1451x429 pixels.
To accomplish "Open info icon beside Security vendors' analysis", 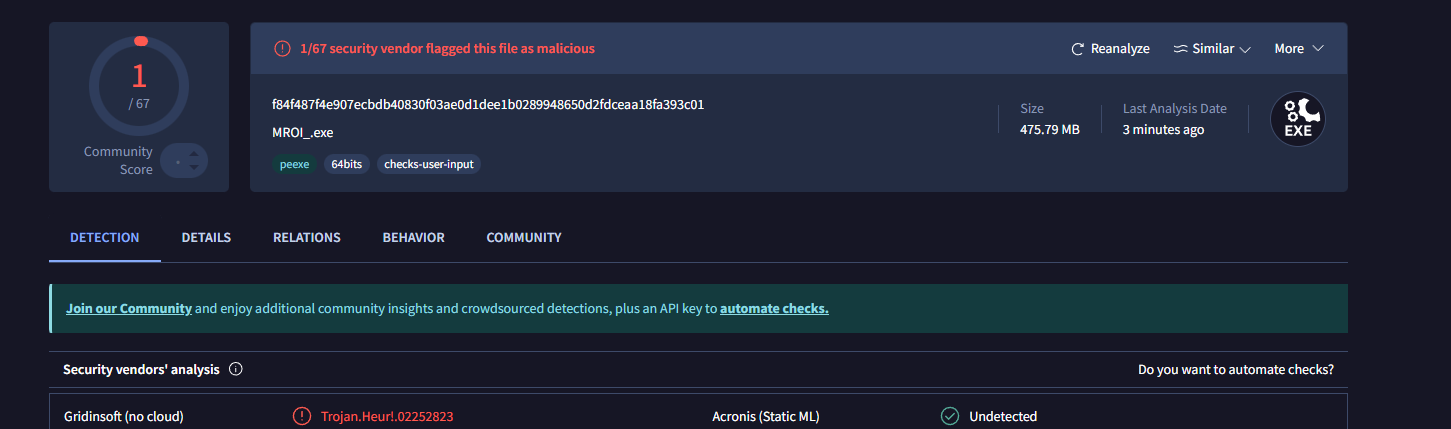I will (x=236, y=369).
